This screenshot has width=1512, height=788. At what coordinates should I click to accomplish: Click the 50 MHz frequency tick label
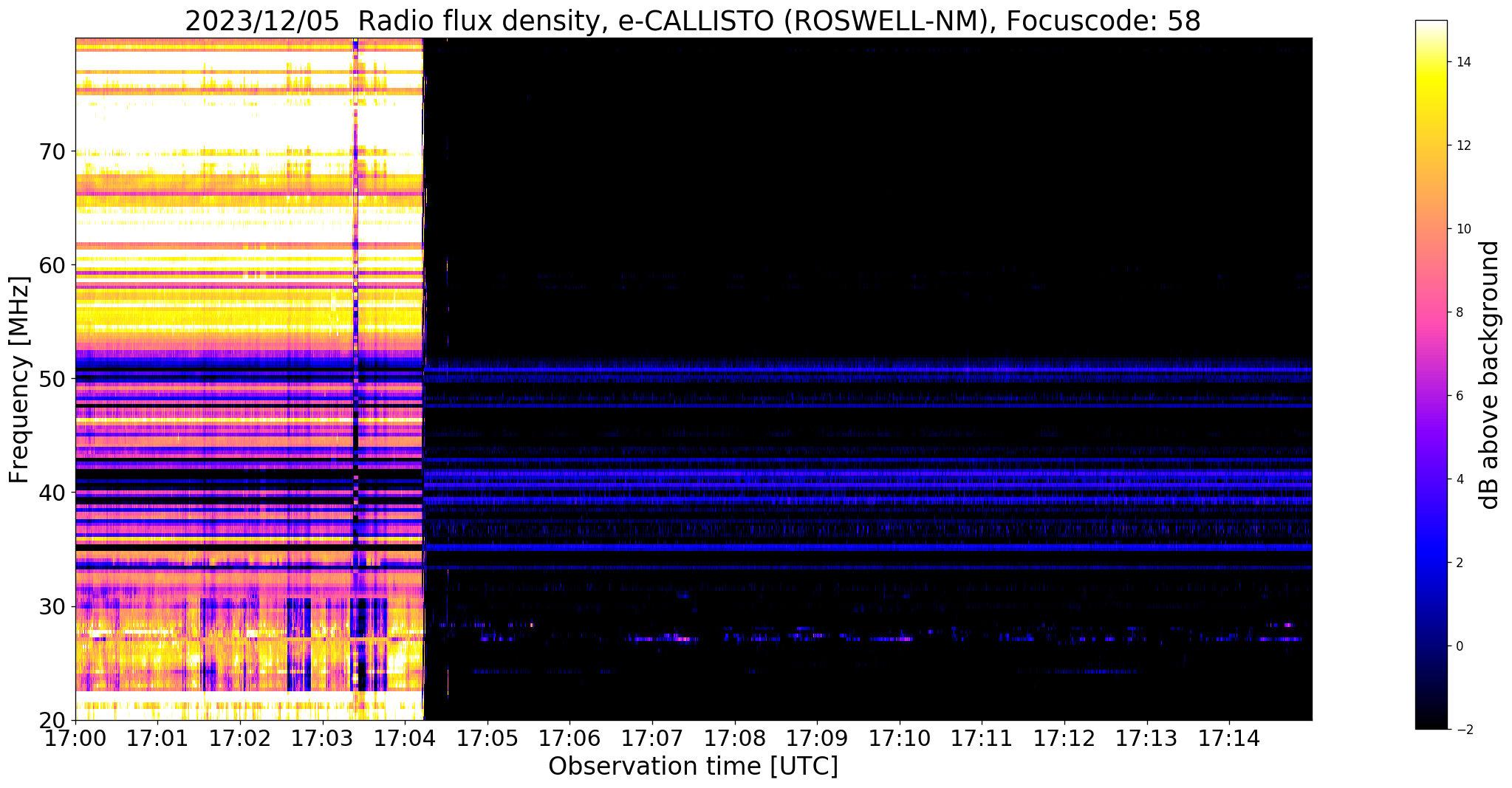51,378
